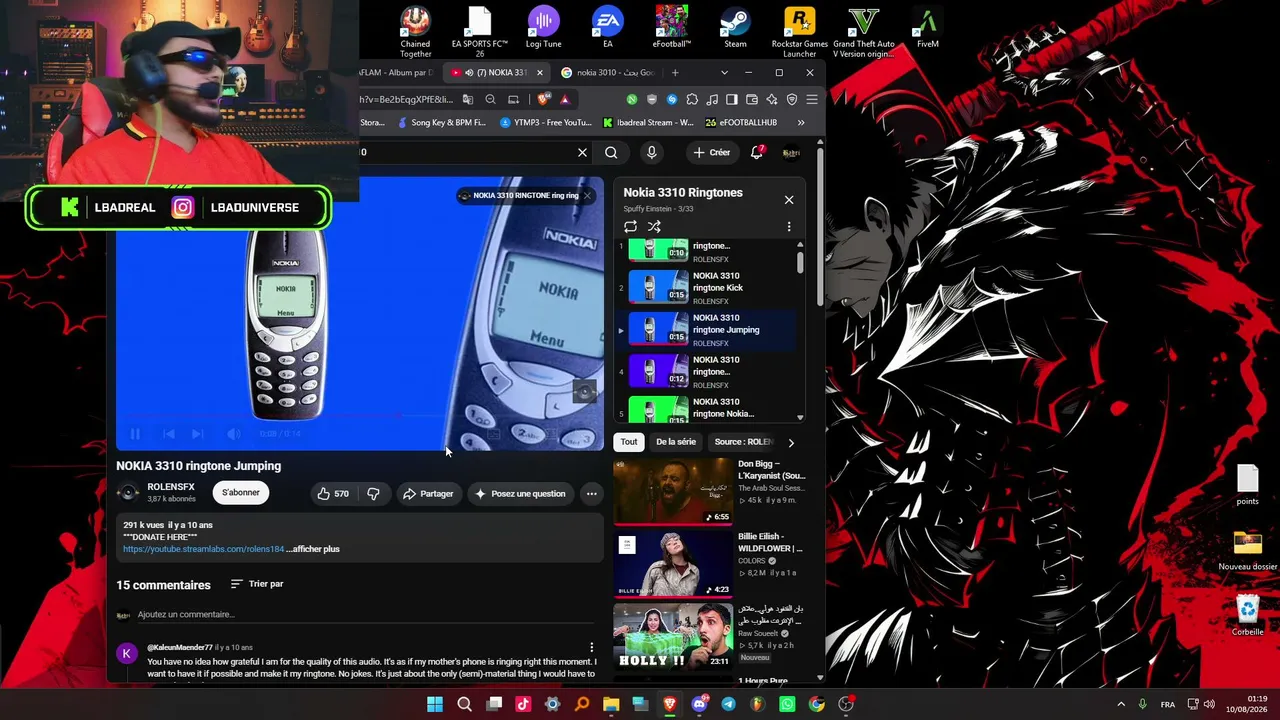Viewport: 1280px width, 720px height.
Task: Open the browser tab search chevron
Action: 724,73
